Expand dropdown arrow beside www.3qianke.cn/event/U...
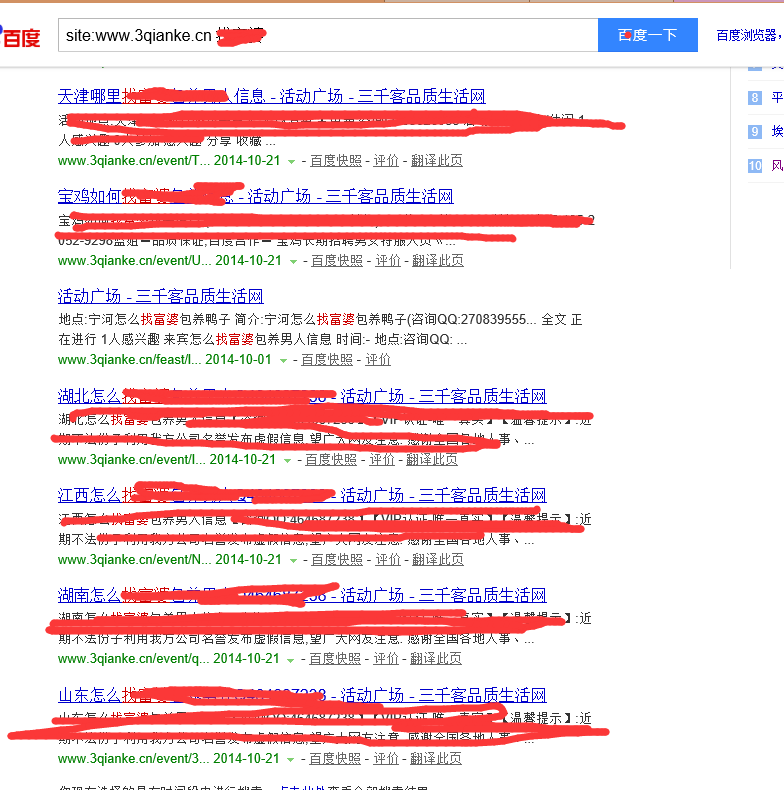The width and height of the screenshot is (784, 790). 293,261
